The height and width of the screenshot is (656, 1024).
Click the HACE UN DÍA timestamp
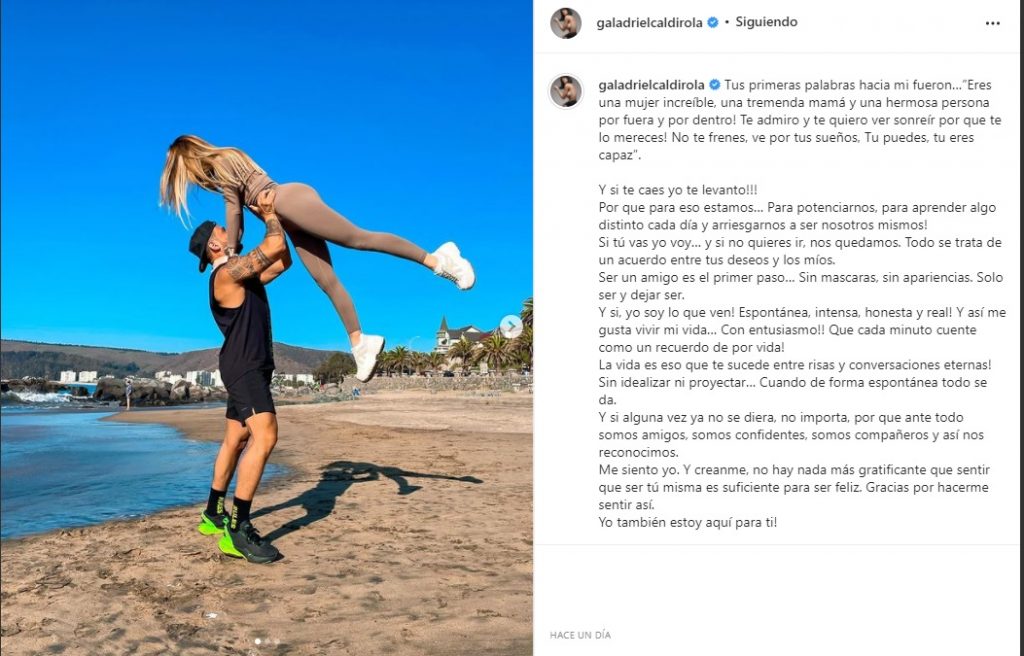click(x=580, y=635)
